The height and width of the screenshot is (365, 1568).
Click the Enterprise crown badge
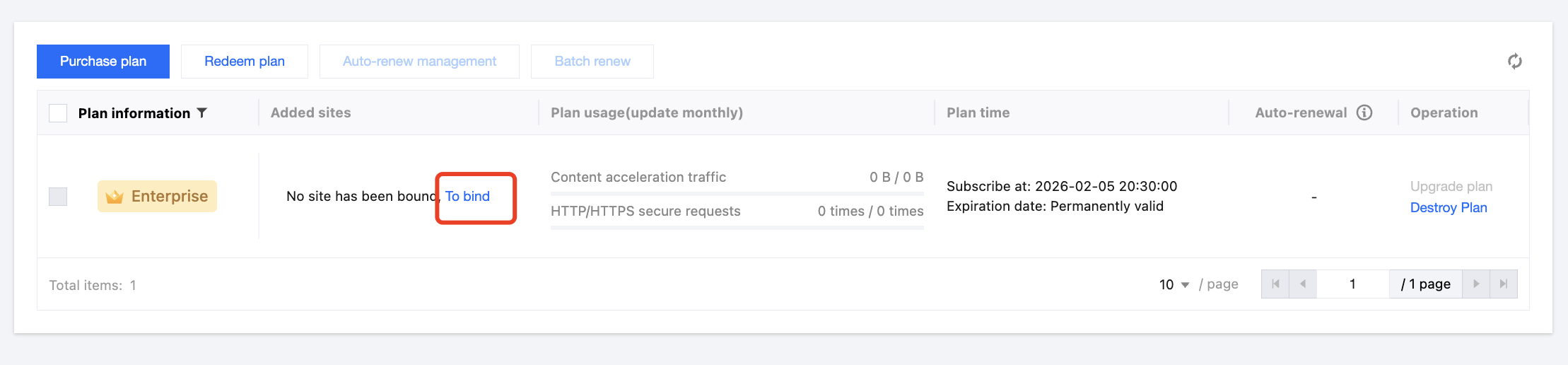point(157,196)
